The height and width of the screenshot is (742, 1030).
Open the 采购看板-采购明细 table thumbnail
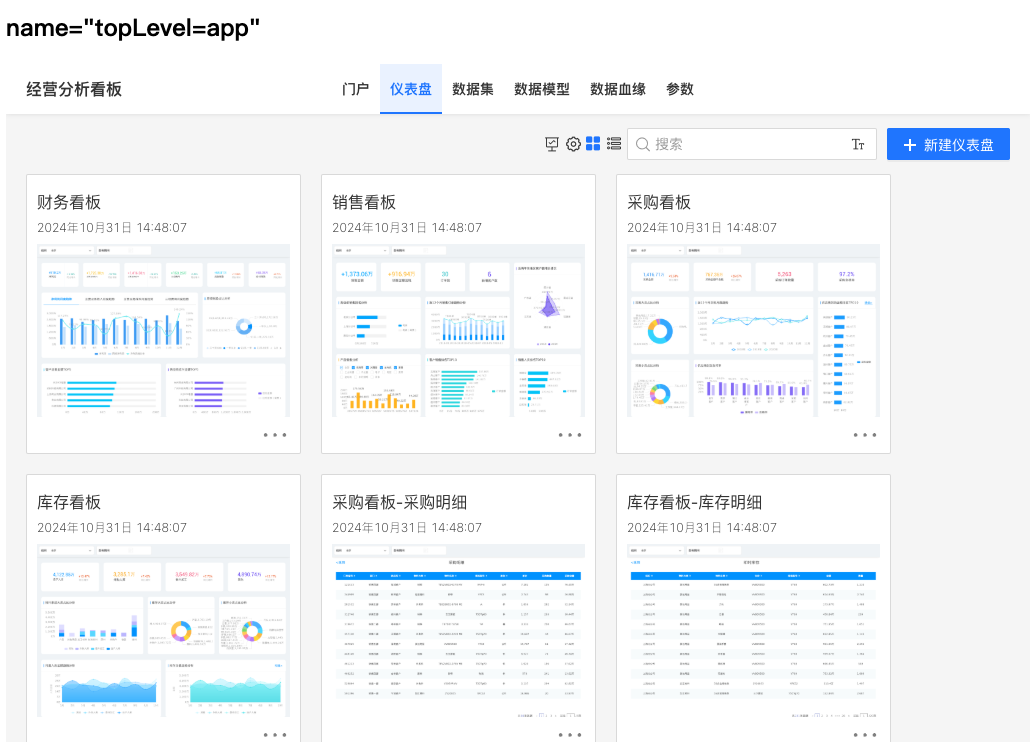click(x=459, y=630)
